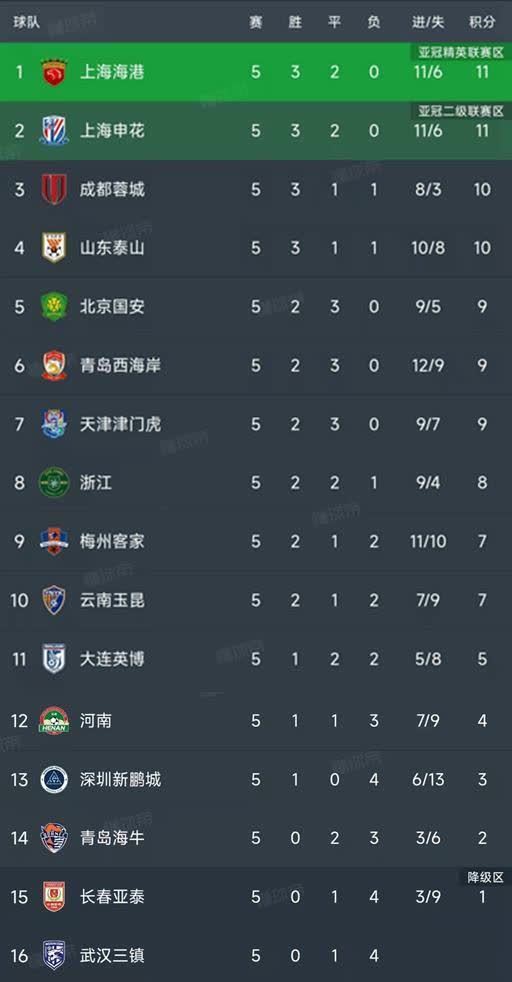This screenshot has height=982, width=512.
Task: Open the 北京国安 green badge icon
Action: coord(54,307)
